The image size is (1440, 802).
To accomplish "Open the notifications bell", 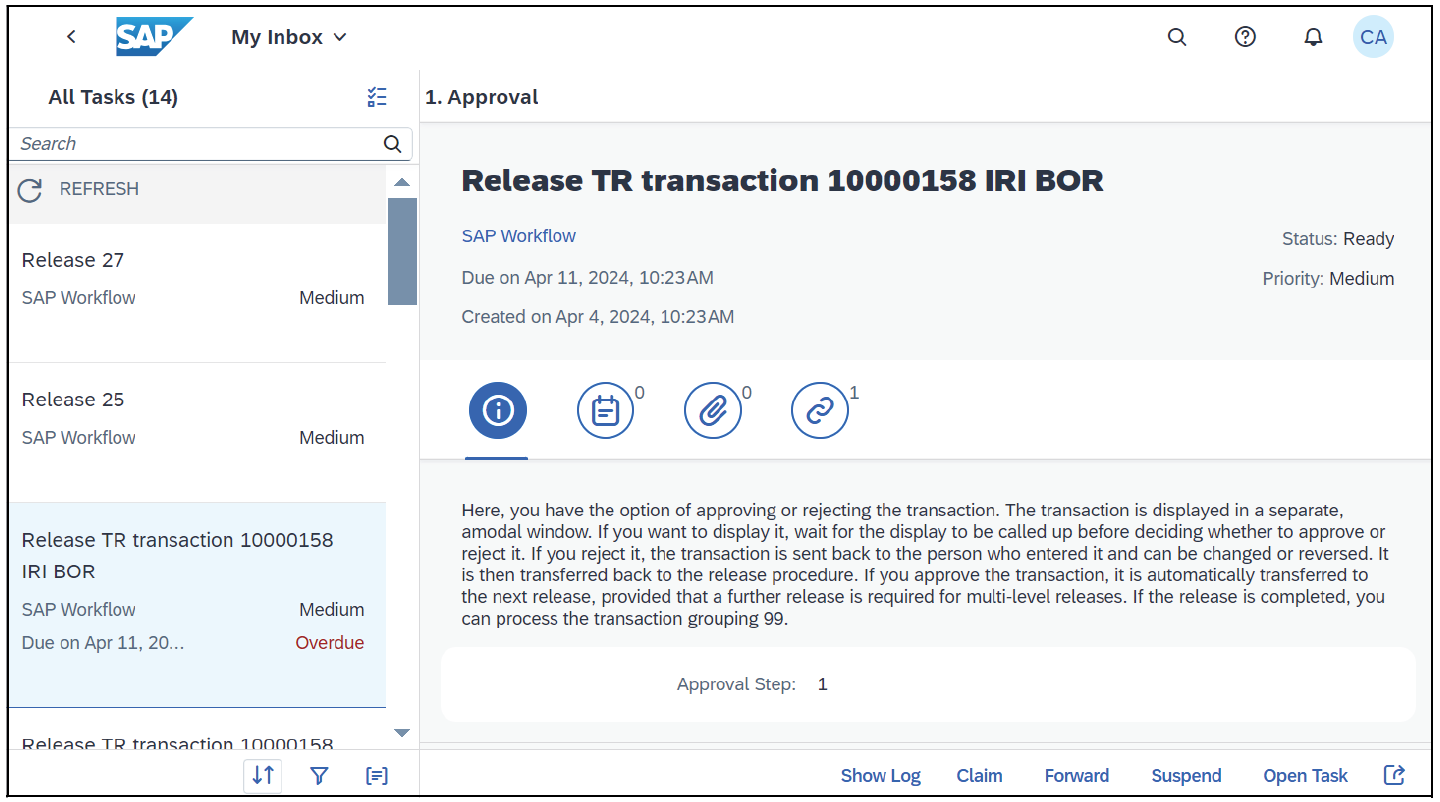I will point(1313,36).
